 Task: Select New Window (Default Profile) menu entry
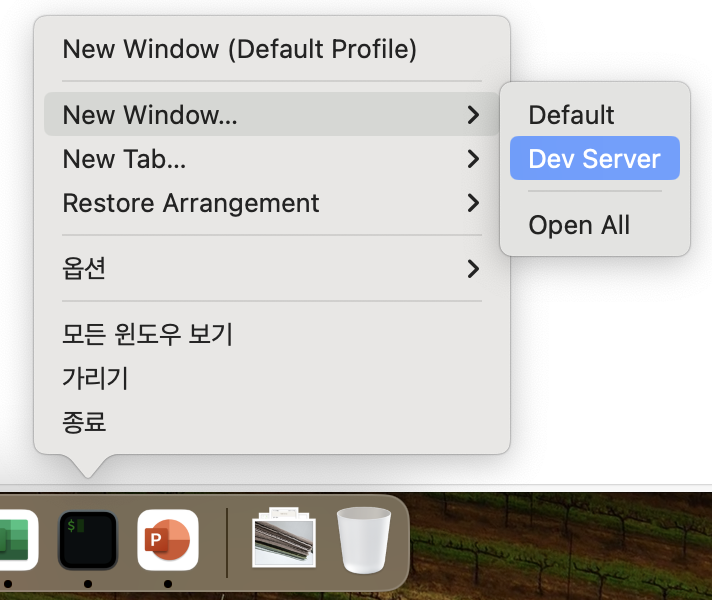click(272, 49)
